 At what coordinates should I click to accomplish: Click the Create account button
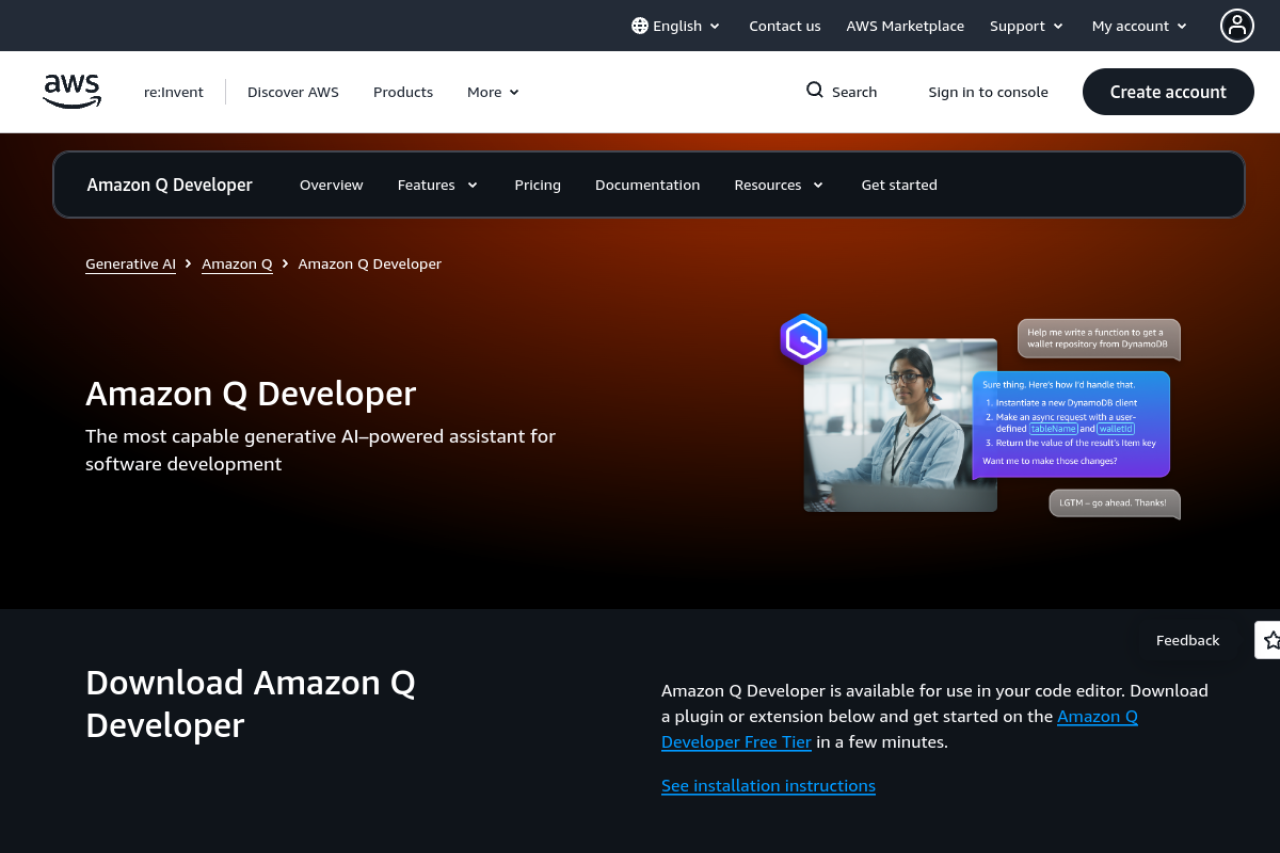[x=1168, y=92]
